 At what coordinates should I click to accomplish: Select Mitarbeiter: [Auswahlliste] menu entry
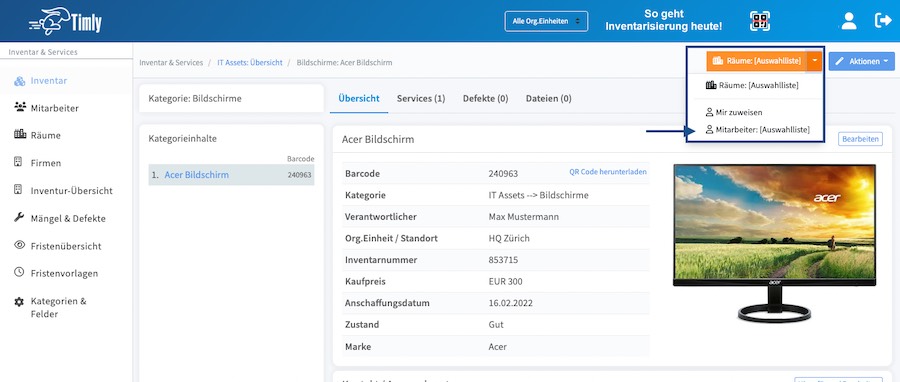pyautogui.click(x=758, y=130)
